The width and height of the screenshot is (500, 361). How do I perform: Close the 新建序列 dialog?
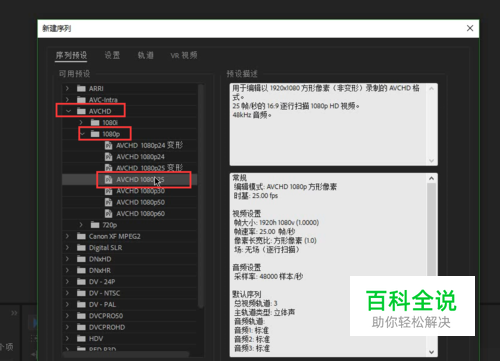(x=470, y=28)
